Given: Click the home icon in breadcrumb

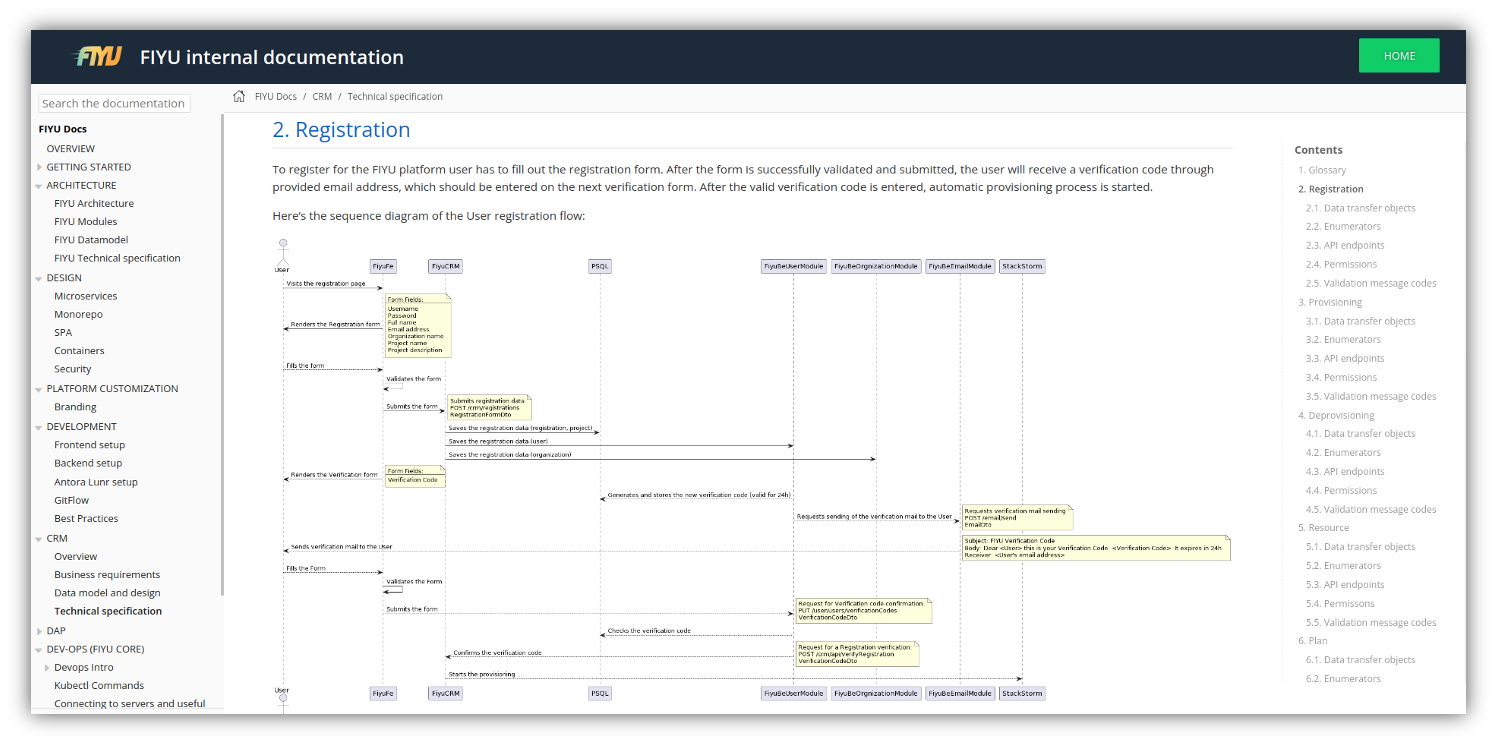Looking at the screenshot, I should pos(239,96).
